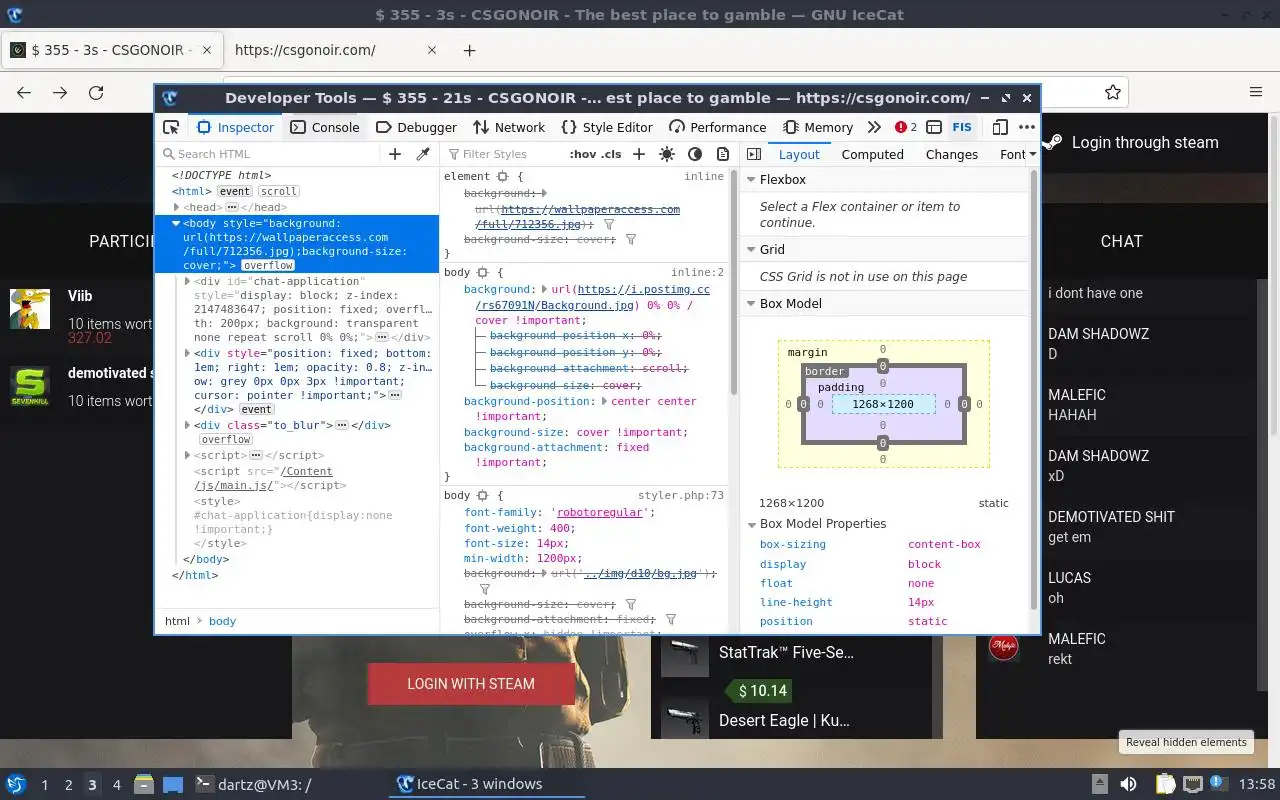Collapse the inspector sidebar pane toggle
Viewport: 1280px width, 800px height.
(x=753, y=154)
